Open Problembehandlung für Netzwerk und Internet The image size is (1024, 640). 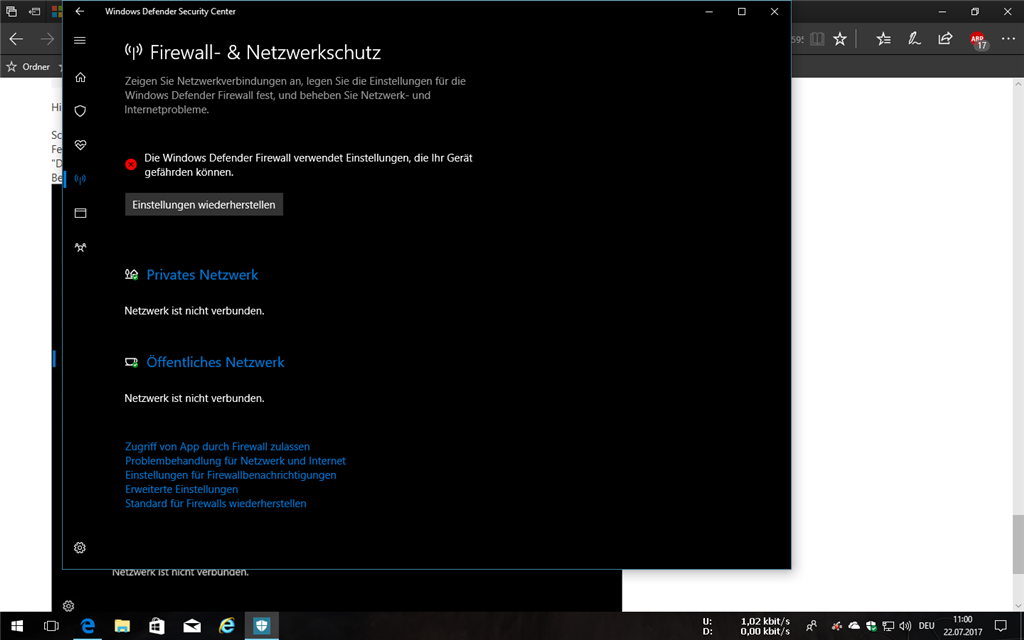click(x=235, y=461)
